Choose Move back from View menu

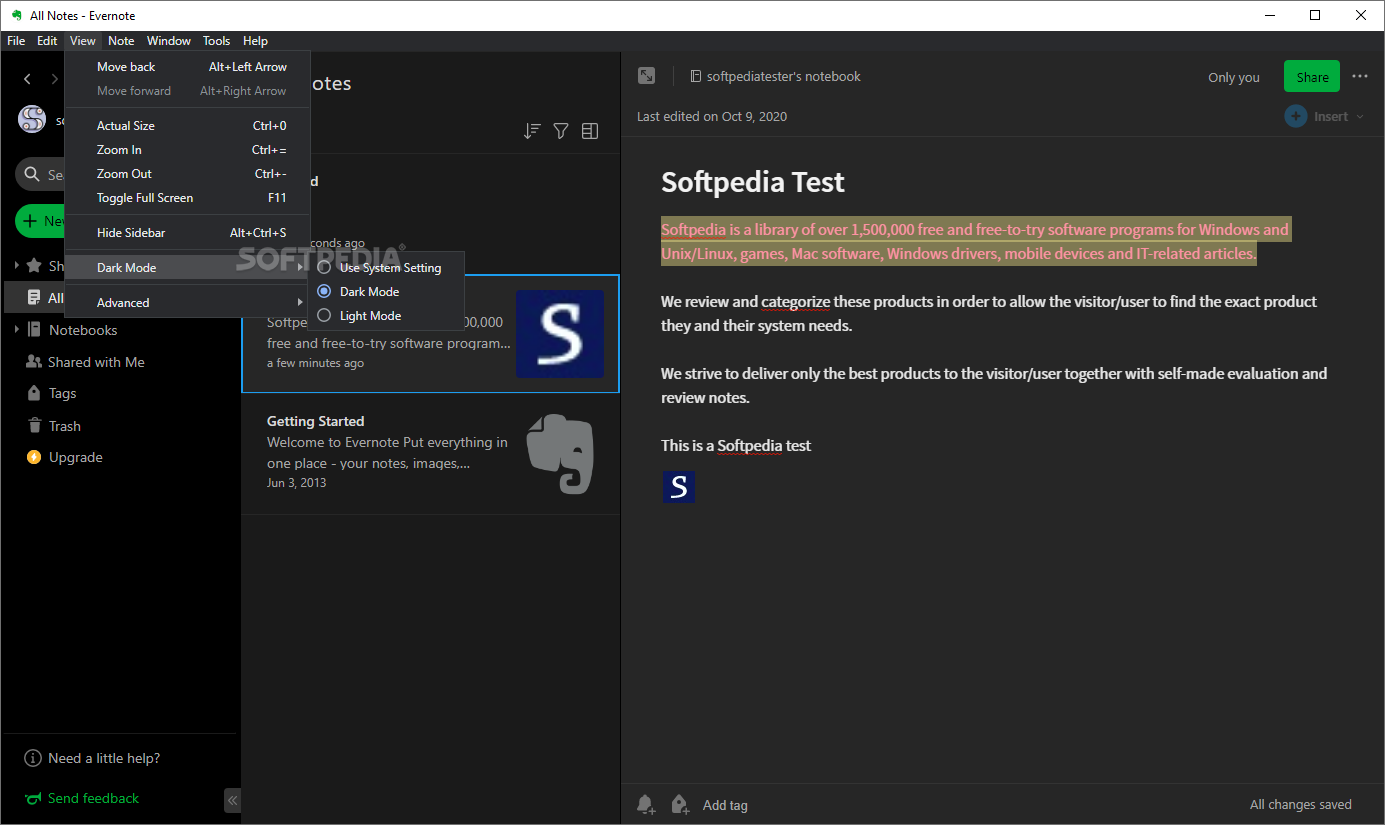(x=187, y=67)
